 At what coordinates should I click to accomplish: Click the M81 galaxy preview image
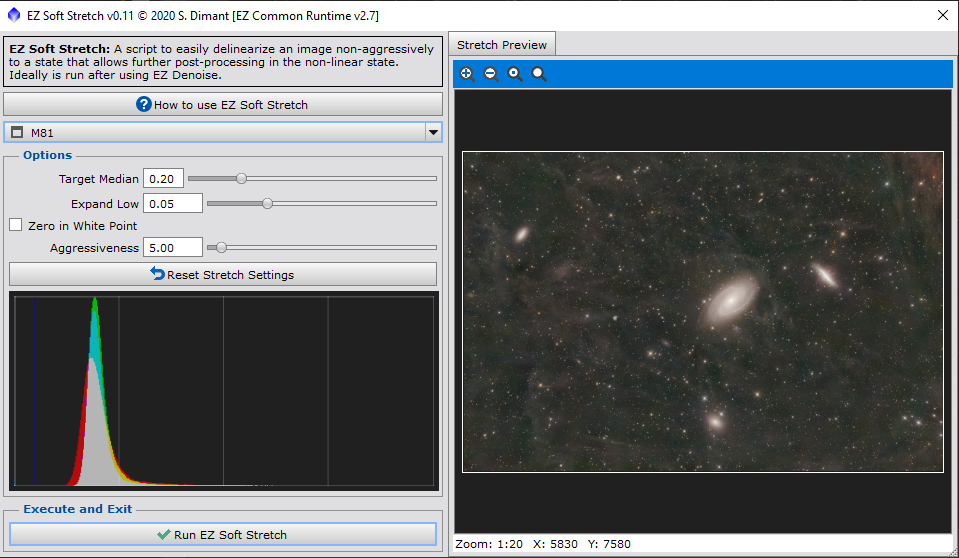point(702,311)
